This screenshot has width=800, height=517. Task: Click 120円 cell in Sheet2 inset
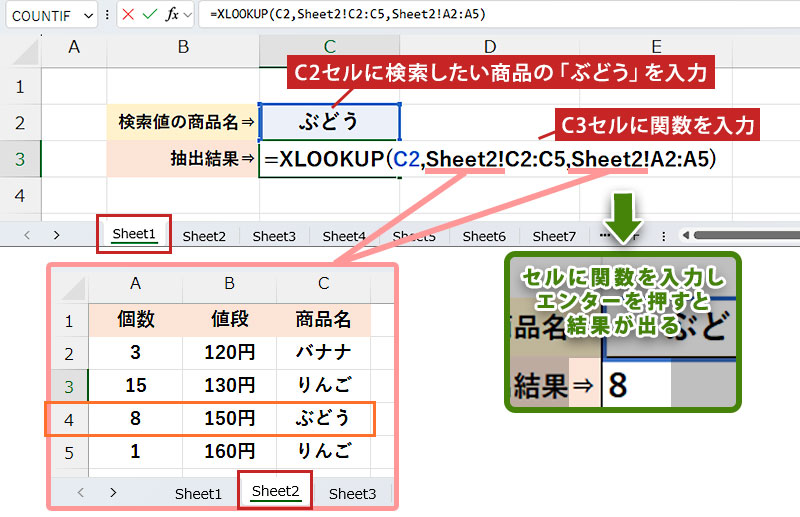(x=230, y=353)
